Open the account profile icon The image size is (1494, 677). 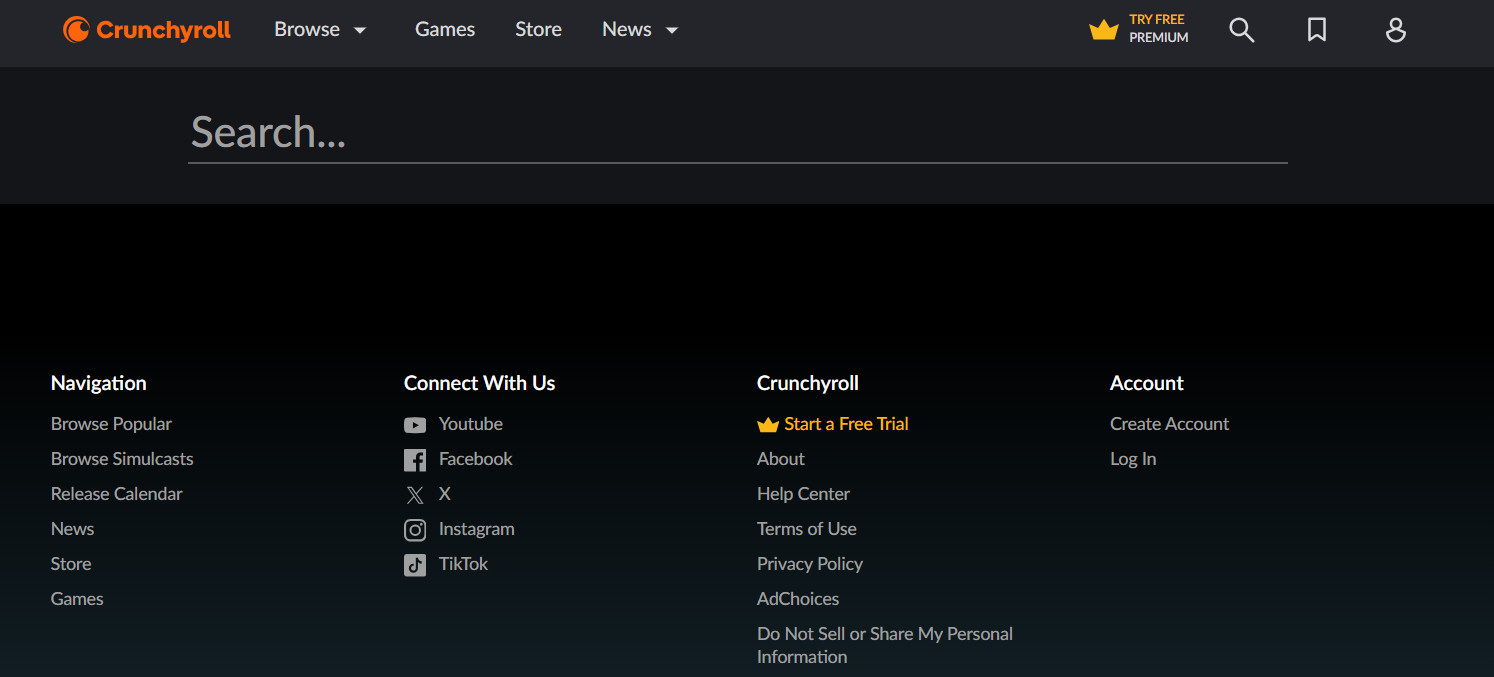(1395, 30)
